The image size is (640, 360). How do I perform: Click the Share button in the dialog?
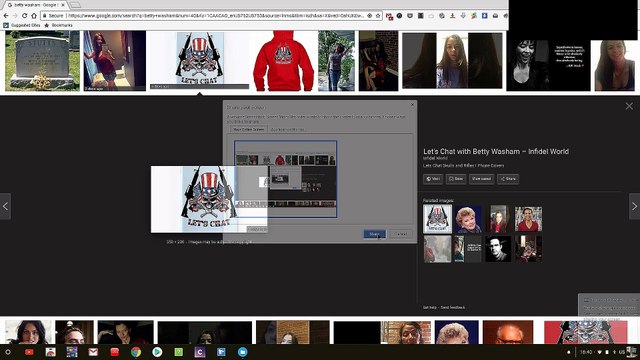[374, 234]
